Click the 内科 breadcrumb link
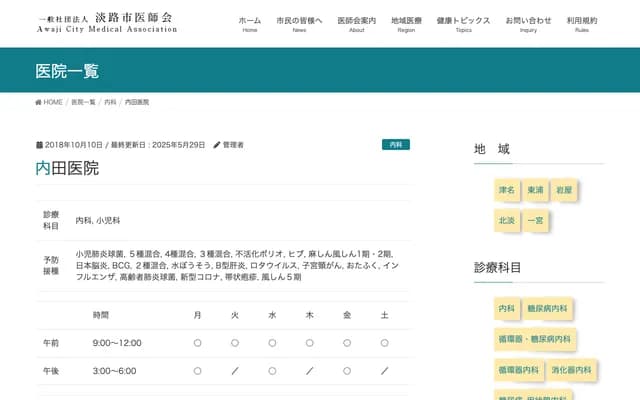This screenshot has width=640, height=400. [110, 102]
